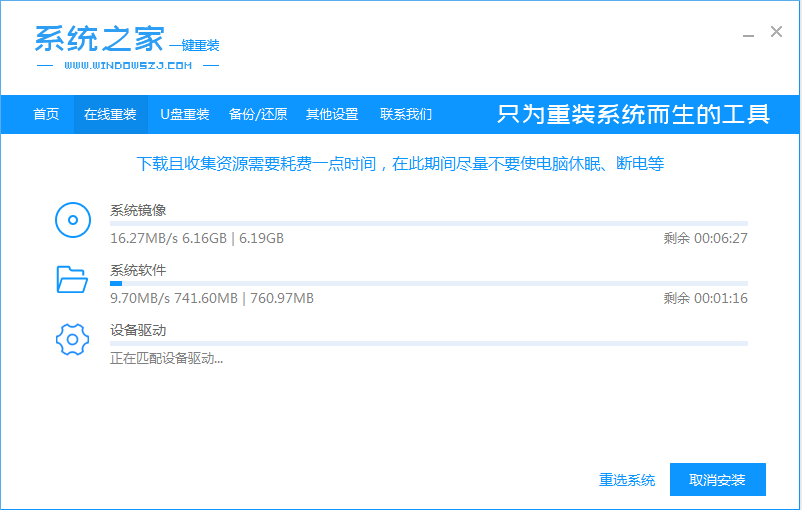
Task: Open the 首页 tab
Action: click(46, 114)
